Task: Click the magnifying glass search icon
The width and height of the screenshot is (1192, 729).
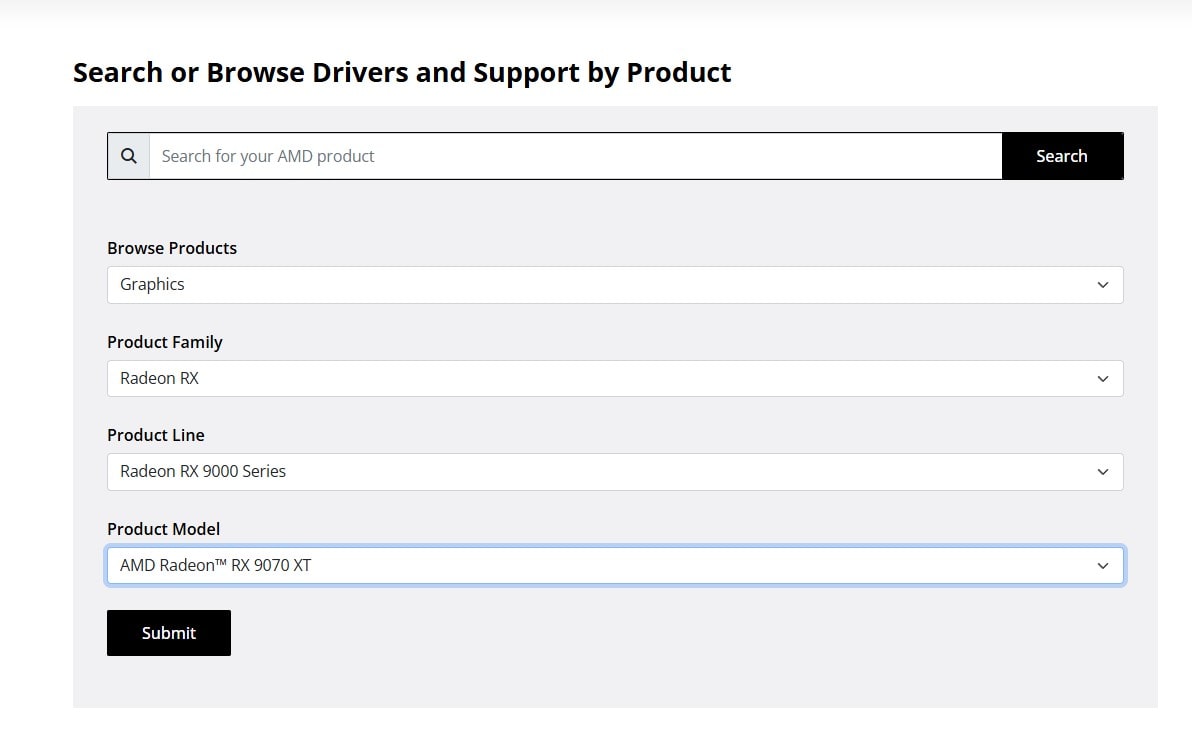Action: click(x=129, y=156)
